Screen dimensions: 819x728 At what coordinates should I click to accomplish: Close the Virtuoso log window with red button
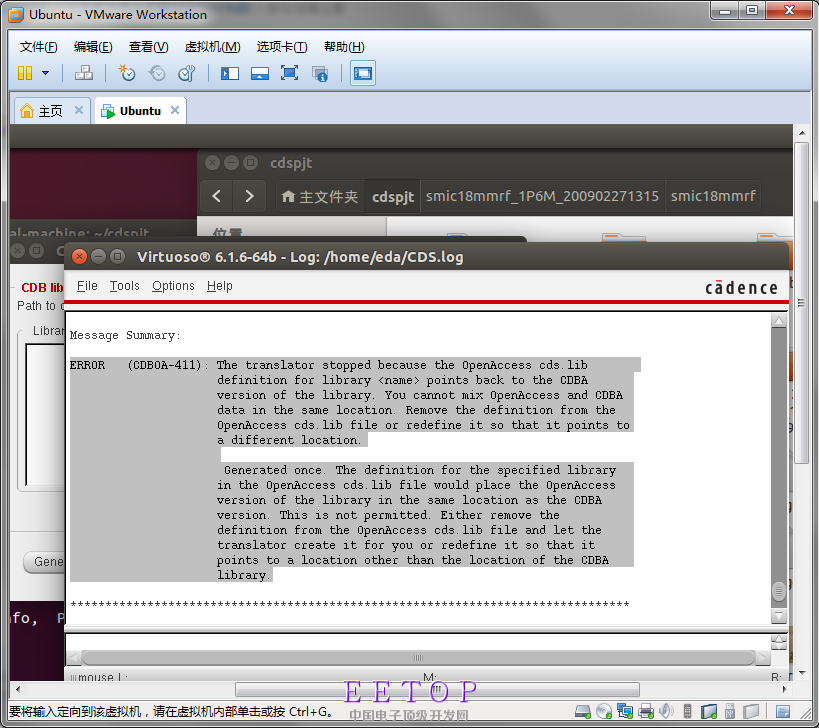79,256
